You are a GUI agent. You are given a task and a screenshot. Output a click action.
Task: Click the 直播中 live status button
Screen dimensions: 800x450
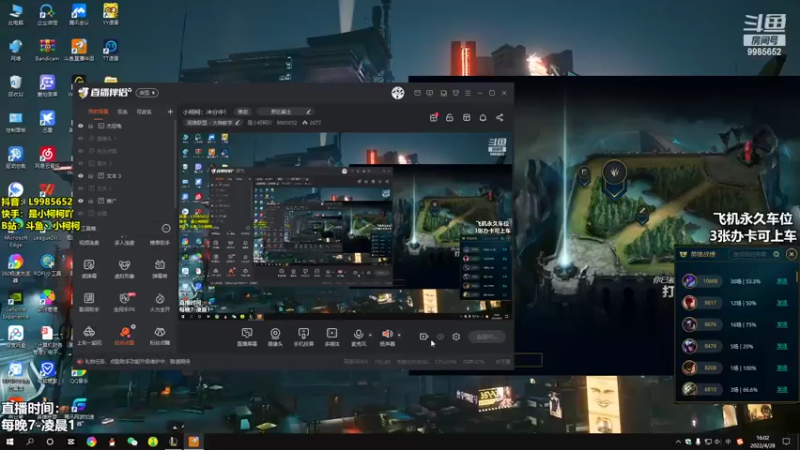(x=486, y=337)
